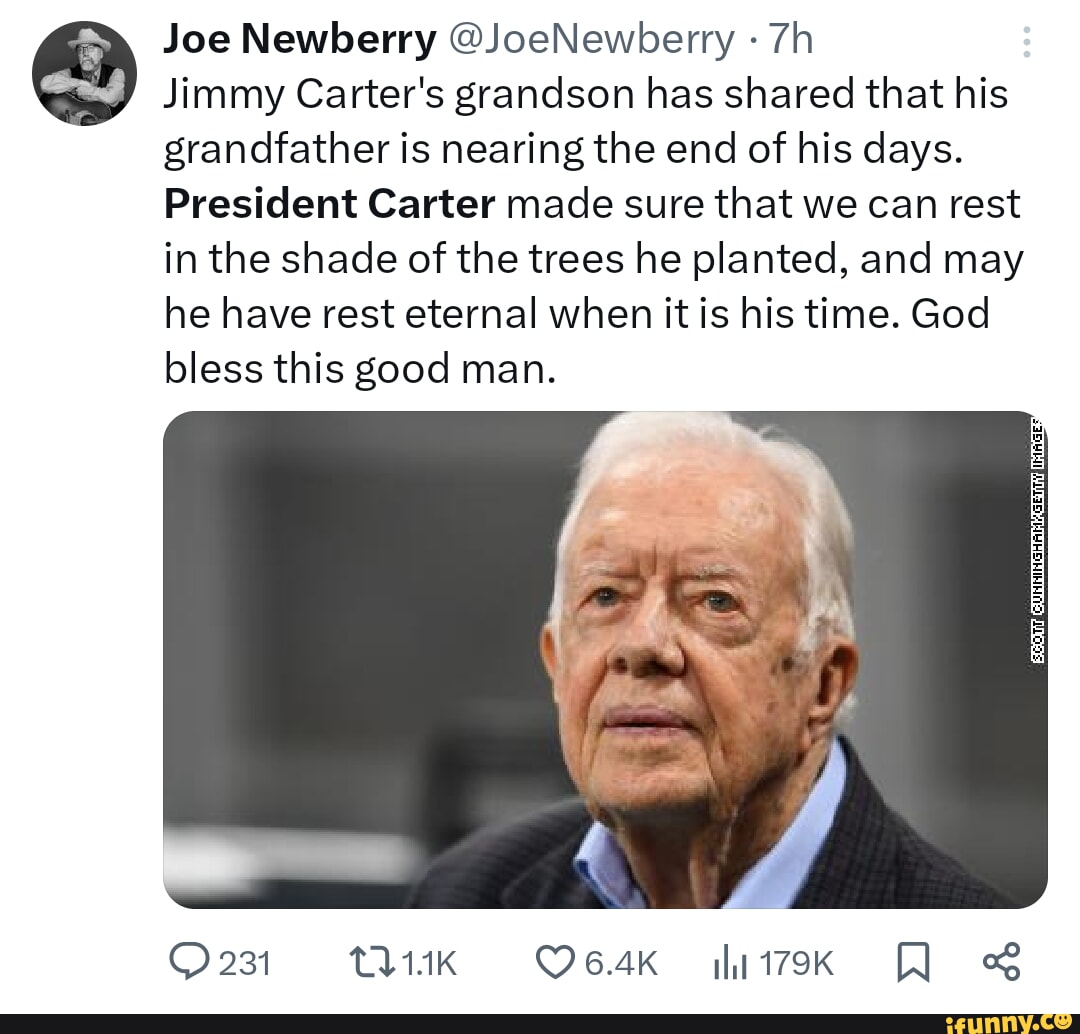
Task: Open the reply icon to comment
Action: click(190, 963)
